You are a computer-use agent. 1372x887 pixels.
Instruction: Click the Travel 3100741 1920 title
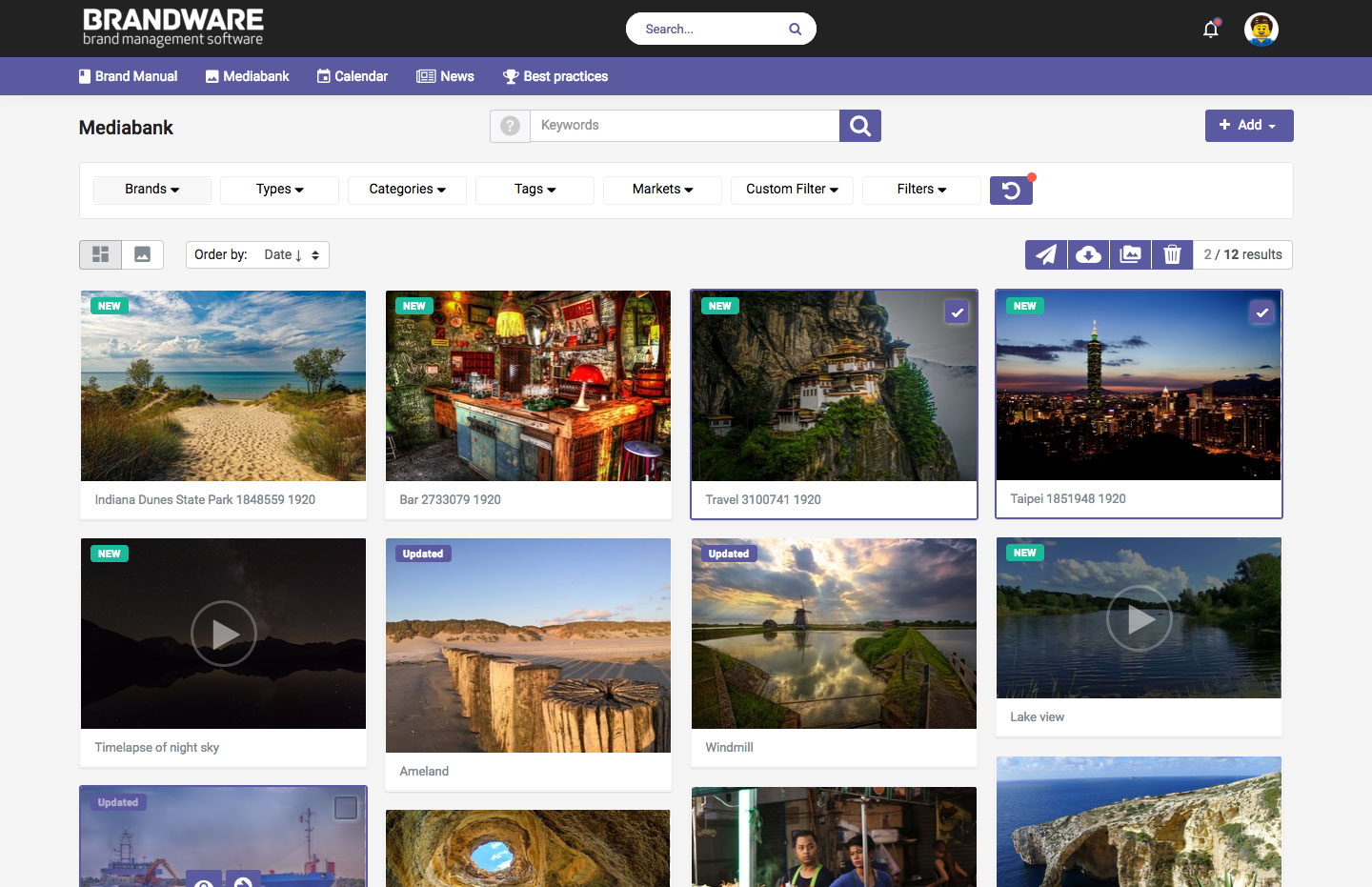click(763, 499)
